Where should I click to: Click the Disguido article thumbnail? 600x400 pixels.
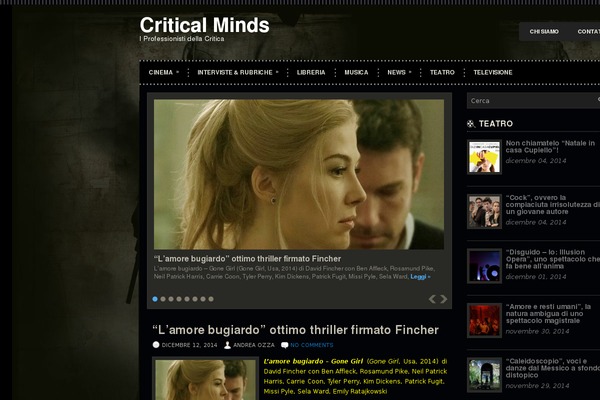click(x=484, y=266)
